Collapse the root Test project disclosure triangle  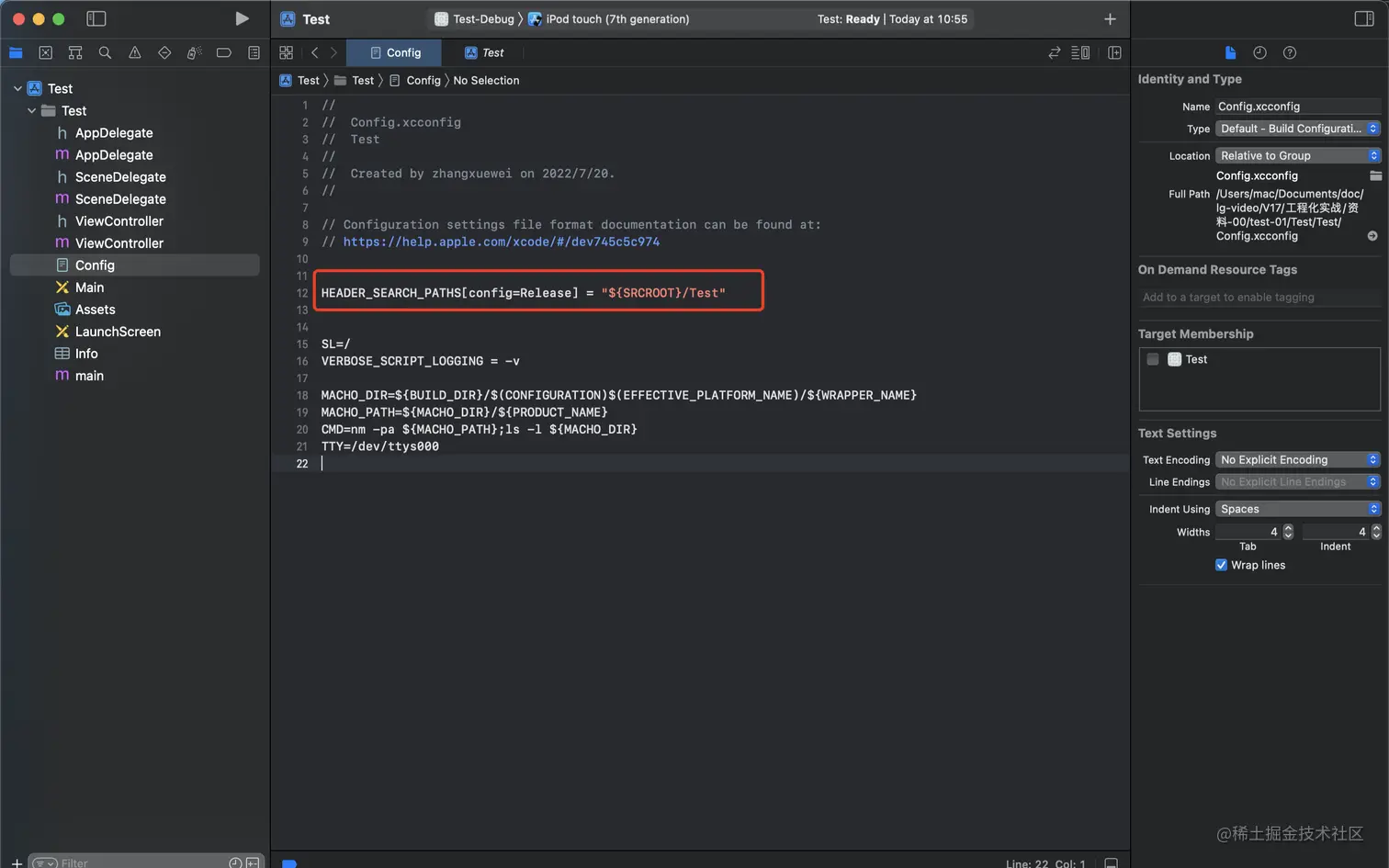click(x=17, y=89)
